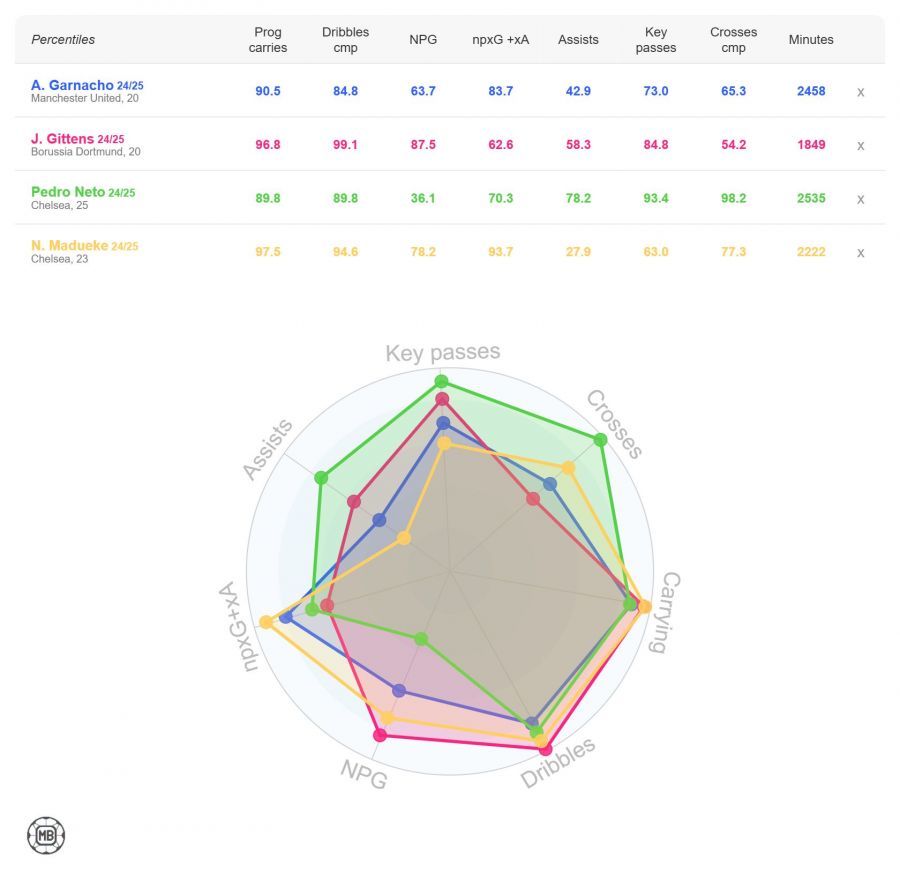Remove Pedro Neto row with its x

coord(860,199)
